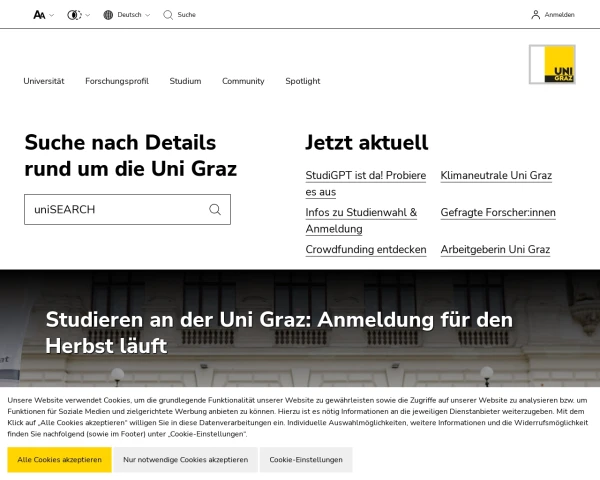600x480 pixels.
Task: Click the Studieren an der Uni Graz headline
Action: click(279, 333)
